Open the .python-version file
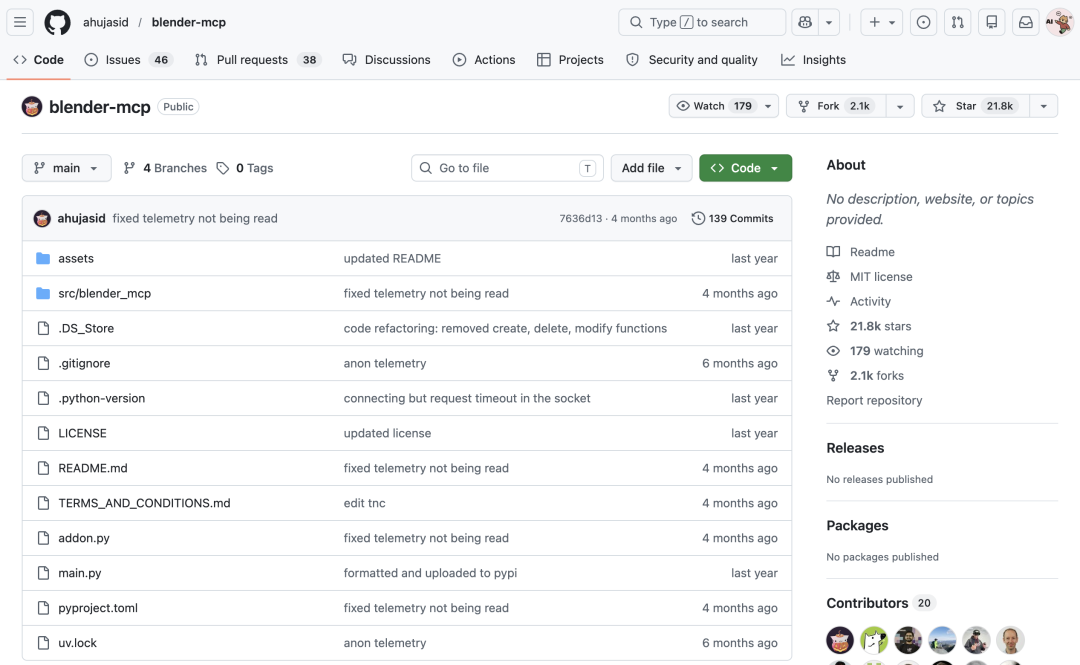Viewport: 1080px width, 665px height. pyautogui.click(x=102, y=398)
